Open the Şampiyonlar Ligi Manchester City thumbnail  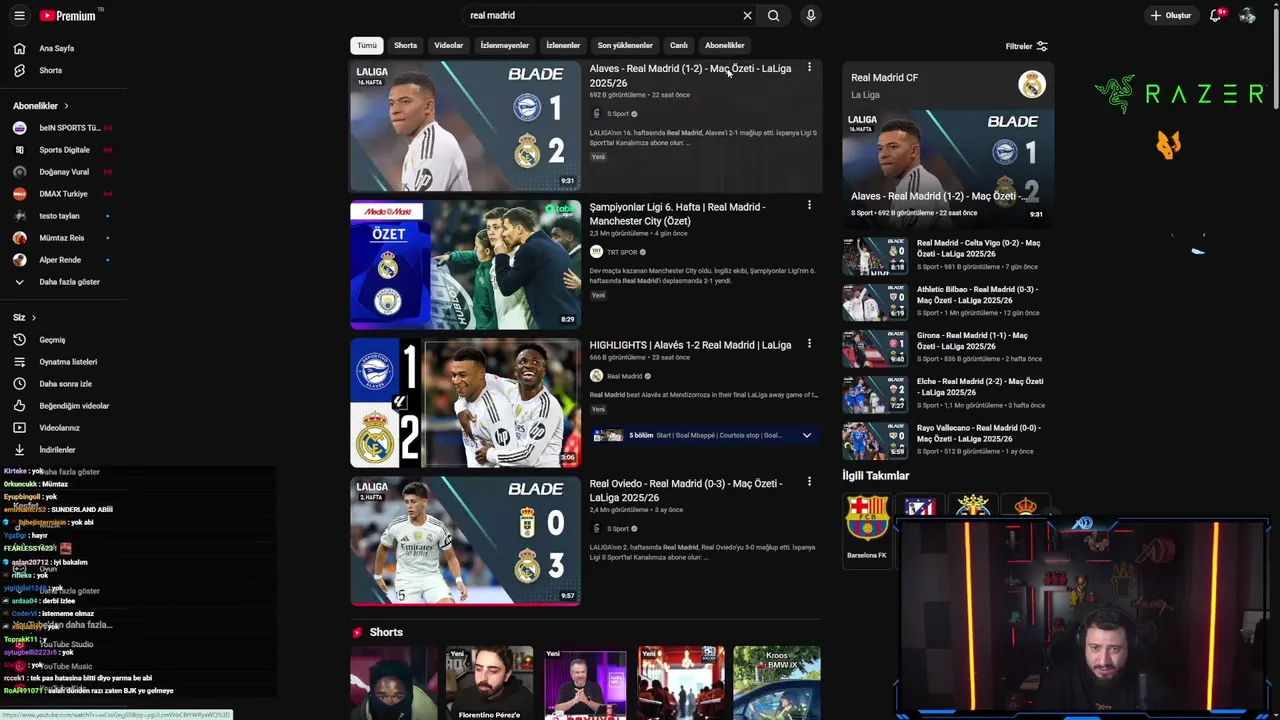coord(465,265)
